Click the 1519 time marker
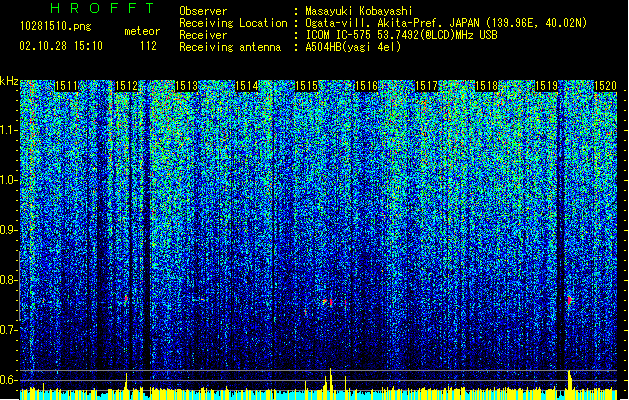This screenshot has width=629, height=400. coord(547,86)
